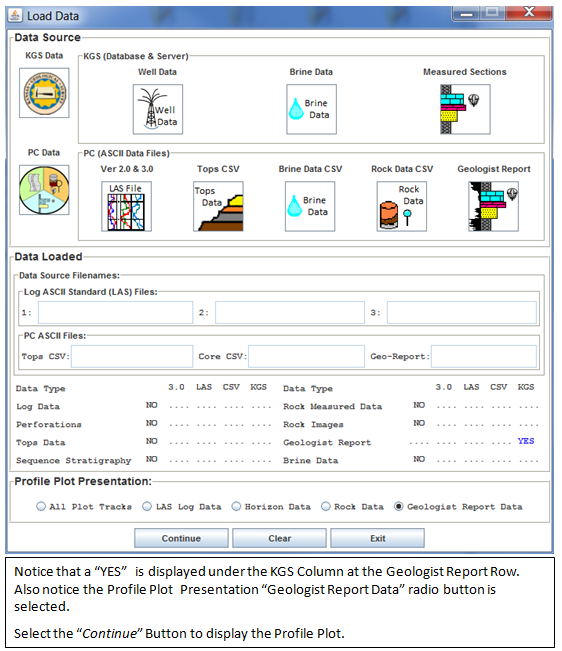Click the blue YES in Geologist Report row
Viewport: 562px width, 651px height.
[x=526, y=441]
